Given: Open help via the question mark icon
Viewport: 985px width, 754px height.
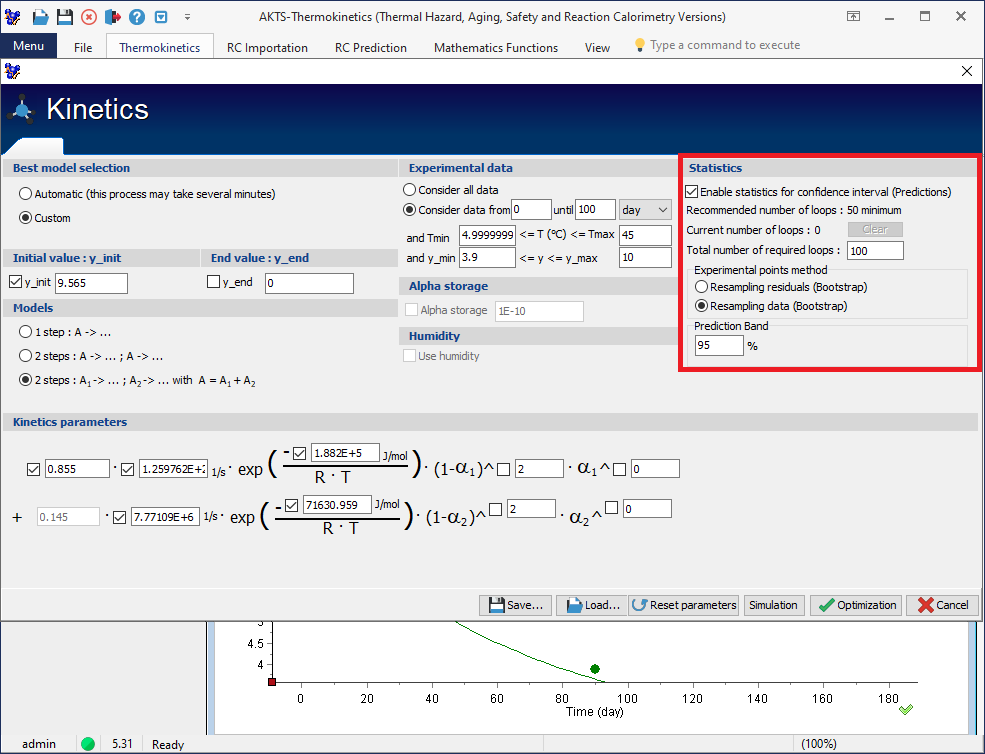Looking at the screenshot, I should click(x=136, y=16).
